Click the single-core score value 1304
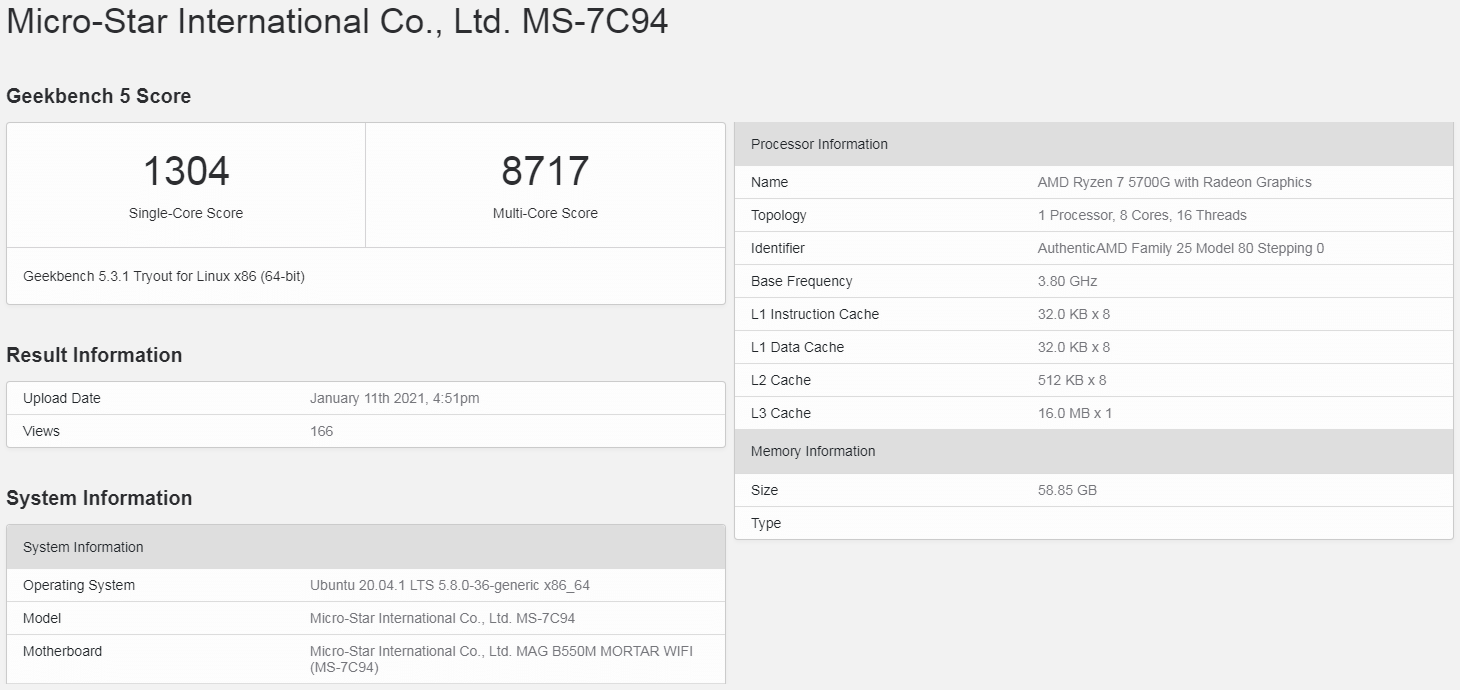The image size is (1460, 690). [186, 171]
